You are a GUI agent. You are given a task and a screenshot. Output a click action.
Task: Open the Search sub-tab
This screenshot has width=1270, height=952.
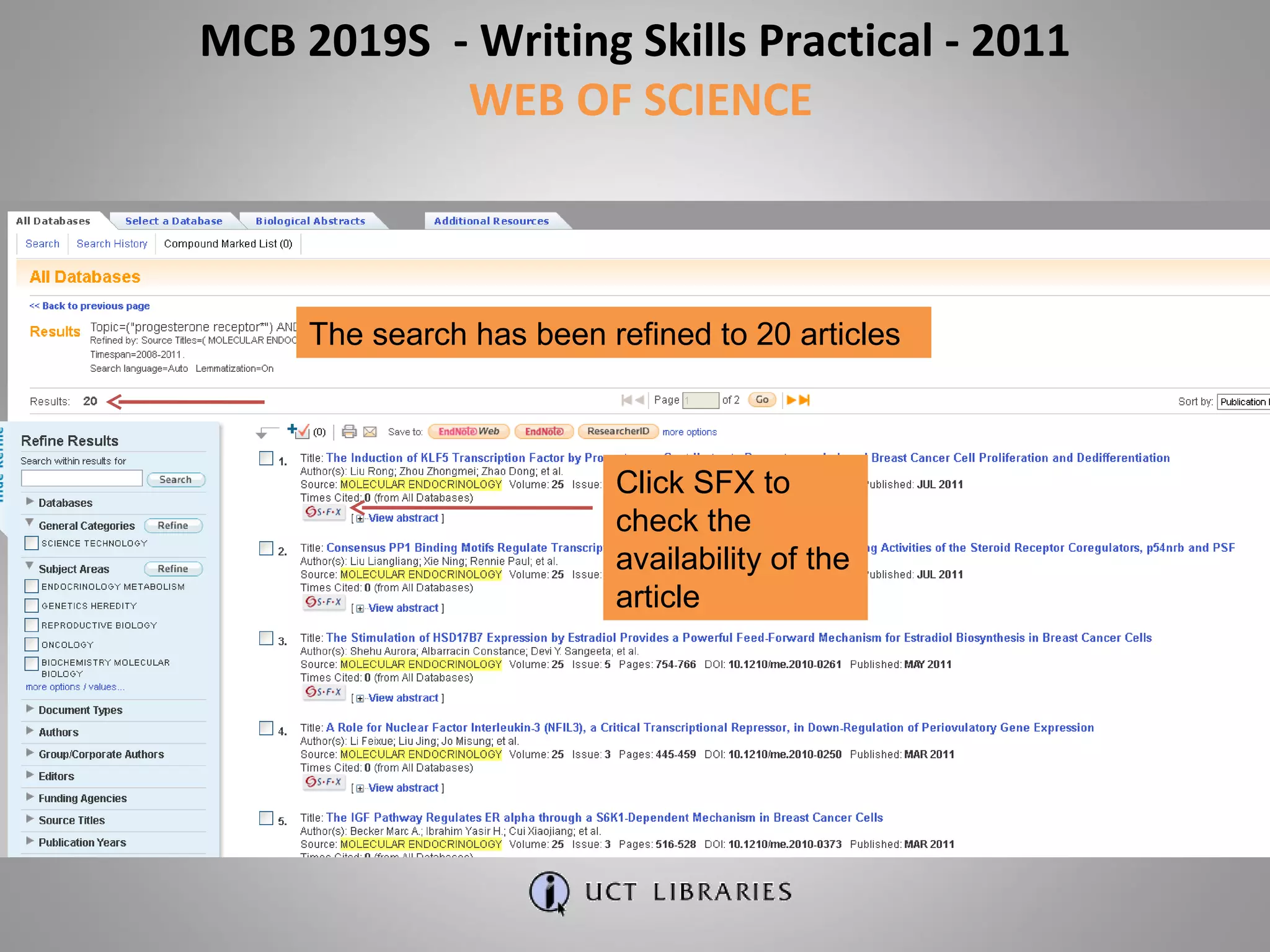coord(42,244)
